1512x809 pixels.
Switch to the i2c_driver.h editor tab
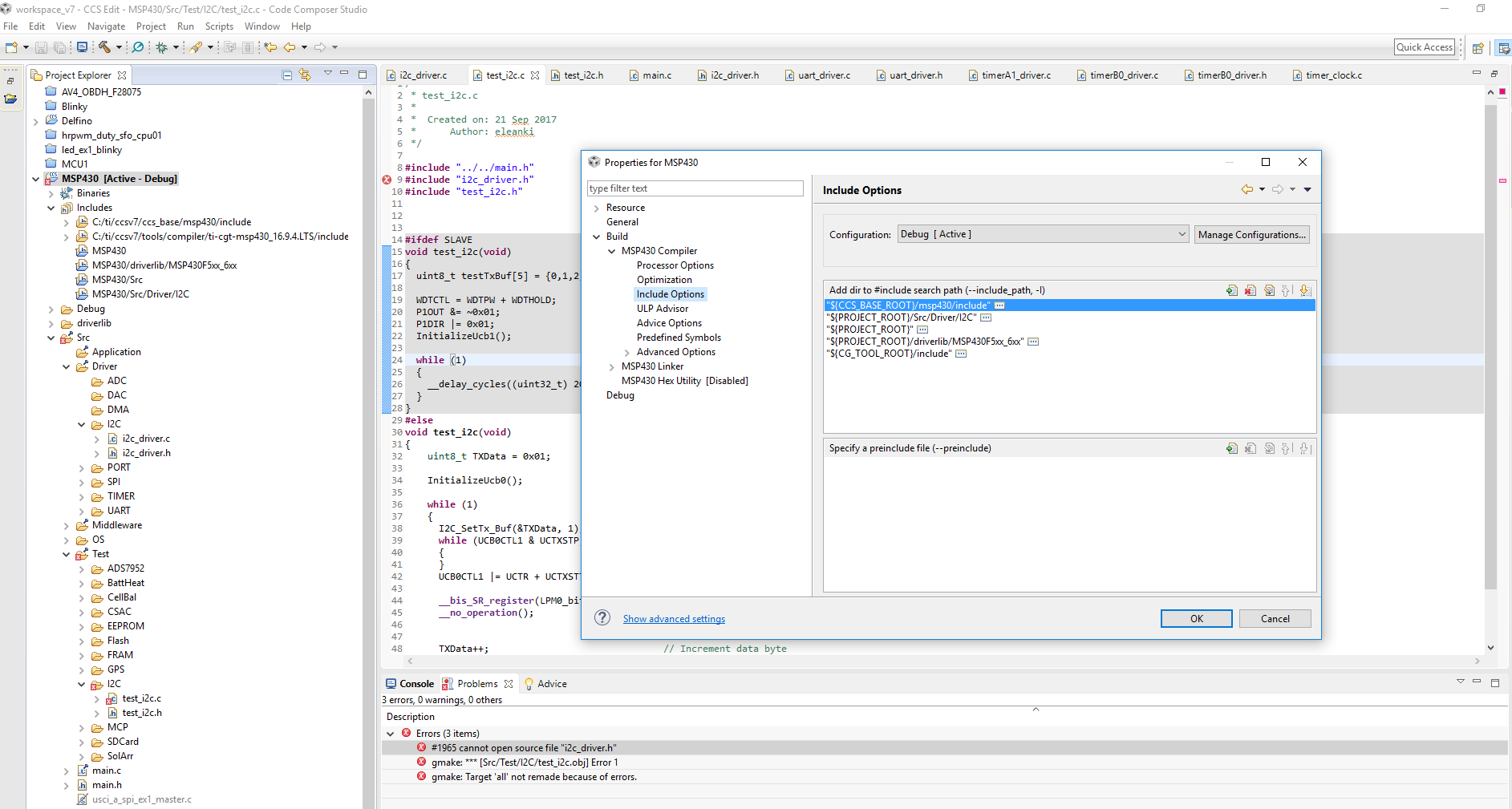tap(734, 75)
